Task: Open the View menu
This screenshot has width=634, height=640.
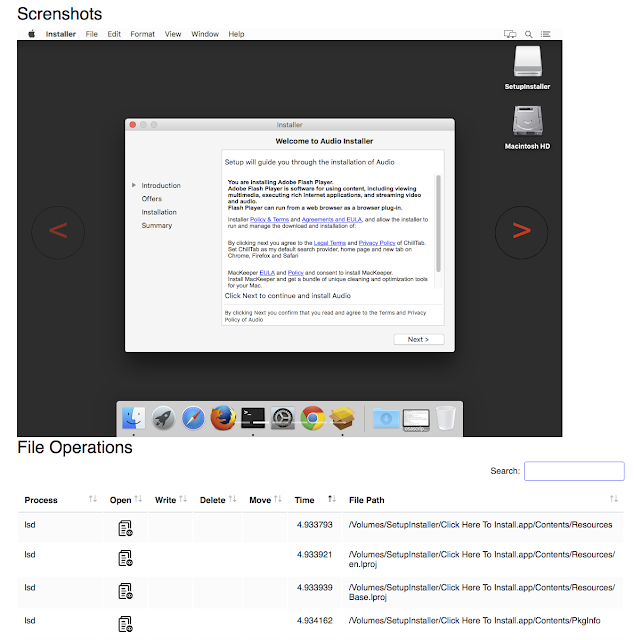Action: pos(173,34)
